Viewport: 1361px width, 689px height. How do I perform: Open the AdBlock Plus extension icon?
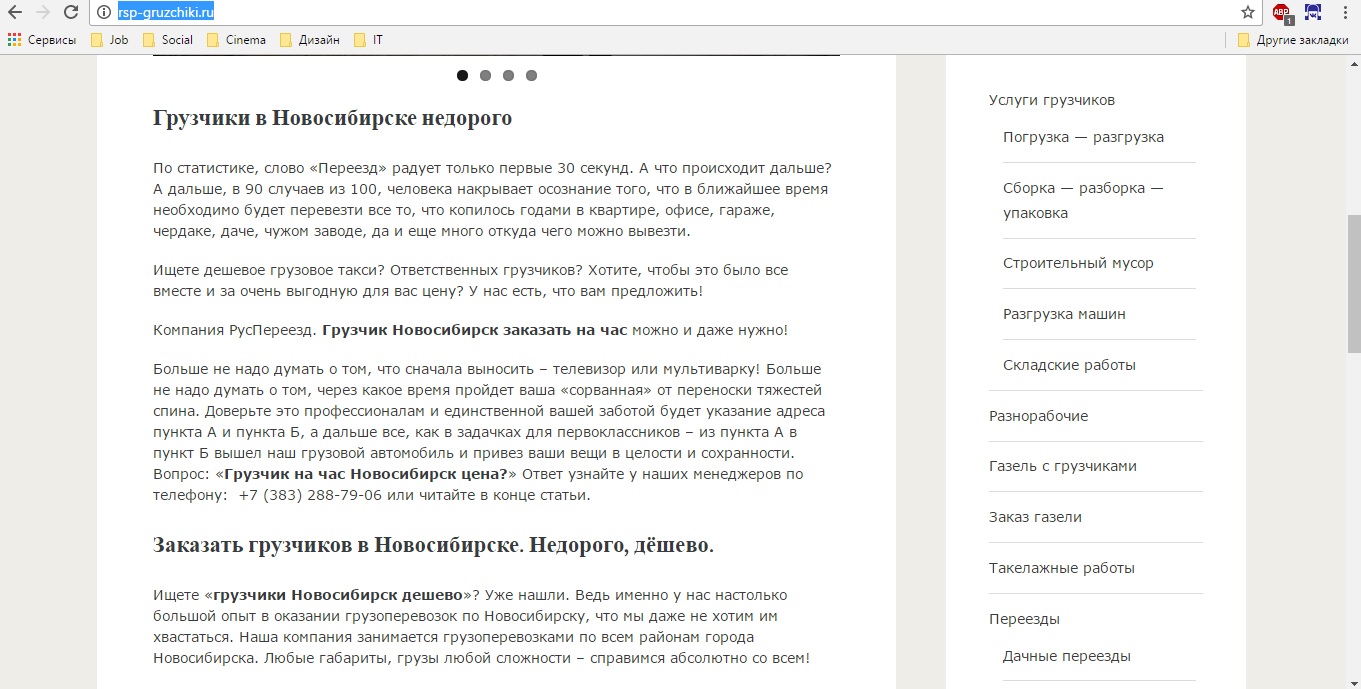(1282, 13)
